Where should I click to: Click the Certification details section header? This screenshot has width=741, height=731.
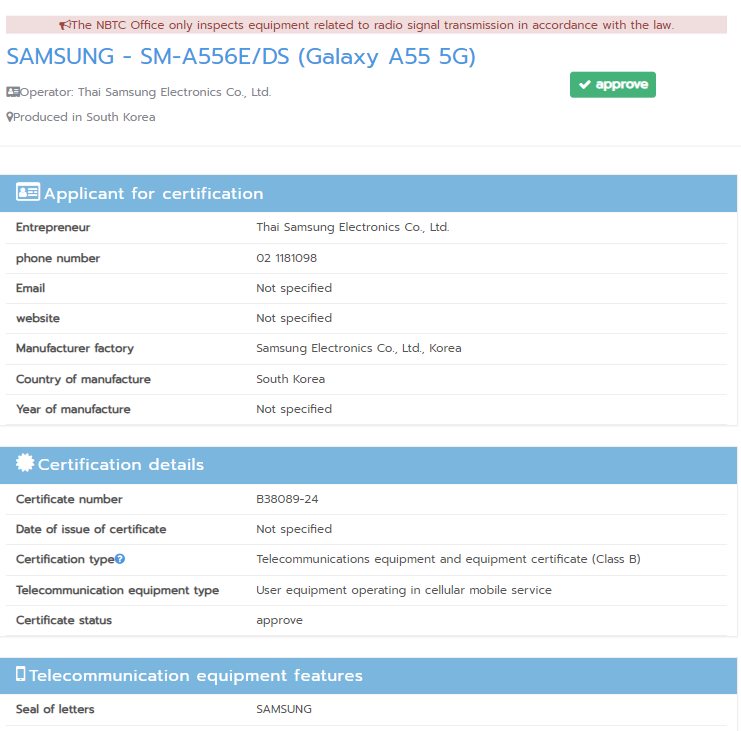(x=120, y=465)
